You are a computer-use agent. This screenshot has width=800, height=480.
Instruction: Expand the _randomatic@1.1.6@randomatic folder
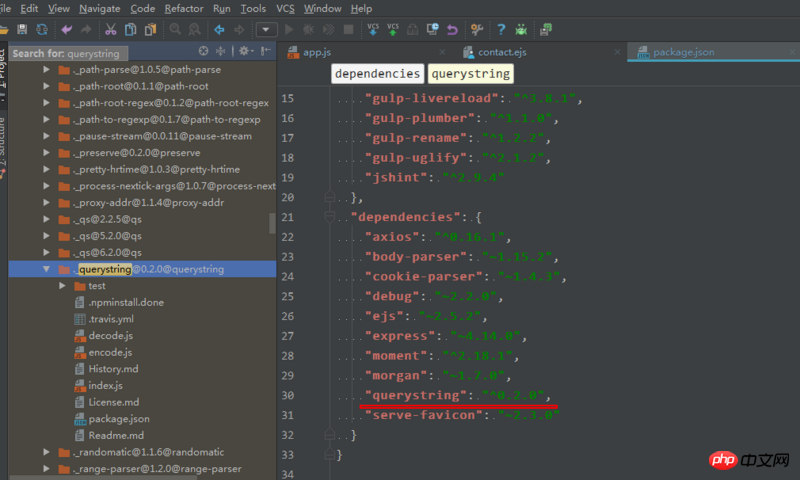tap(46, 452)
